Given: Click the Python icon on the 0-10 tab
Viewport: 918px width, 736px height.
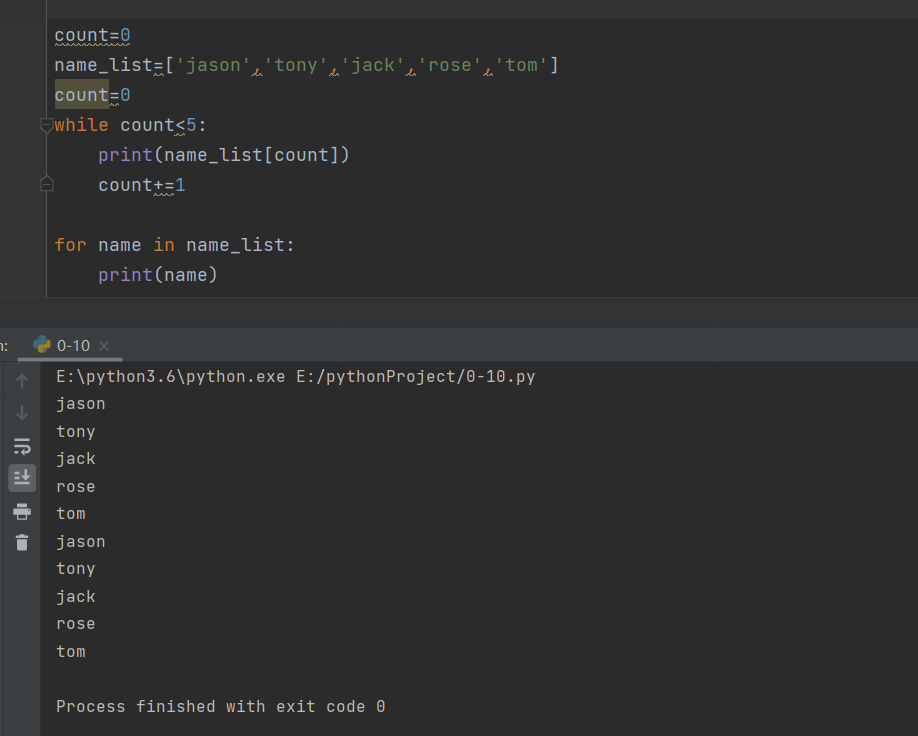Looking at the screenshot, I should (42, 344).
